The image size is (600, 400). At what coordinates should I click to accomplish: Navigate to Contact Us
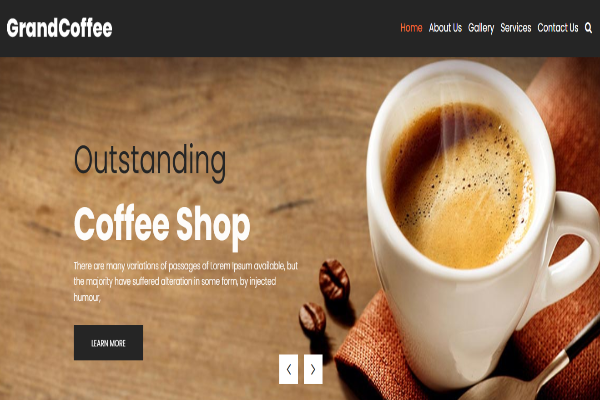click(x=558, y=28)
